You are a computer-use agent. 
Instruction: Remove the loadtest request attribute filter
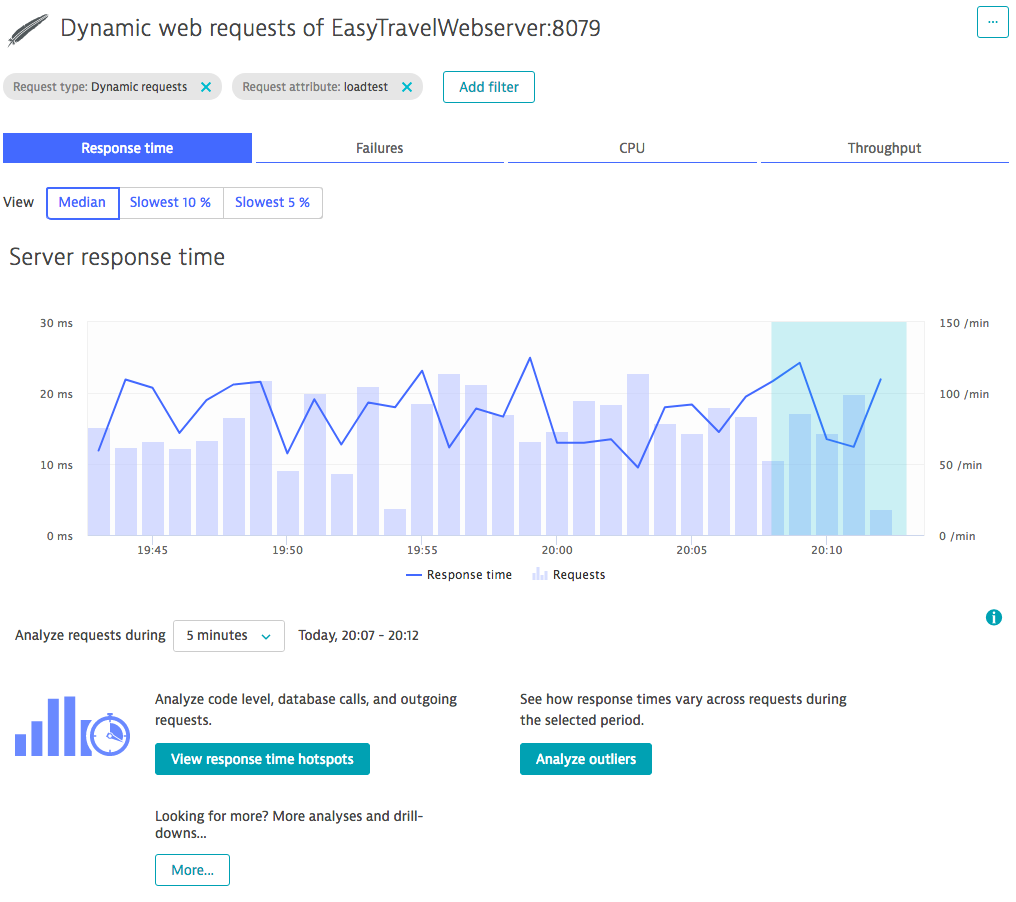point(407,87)
